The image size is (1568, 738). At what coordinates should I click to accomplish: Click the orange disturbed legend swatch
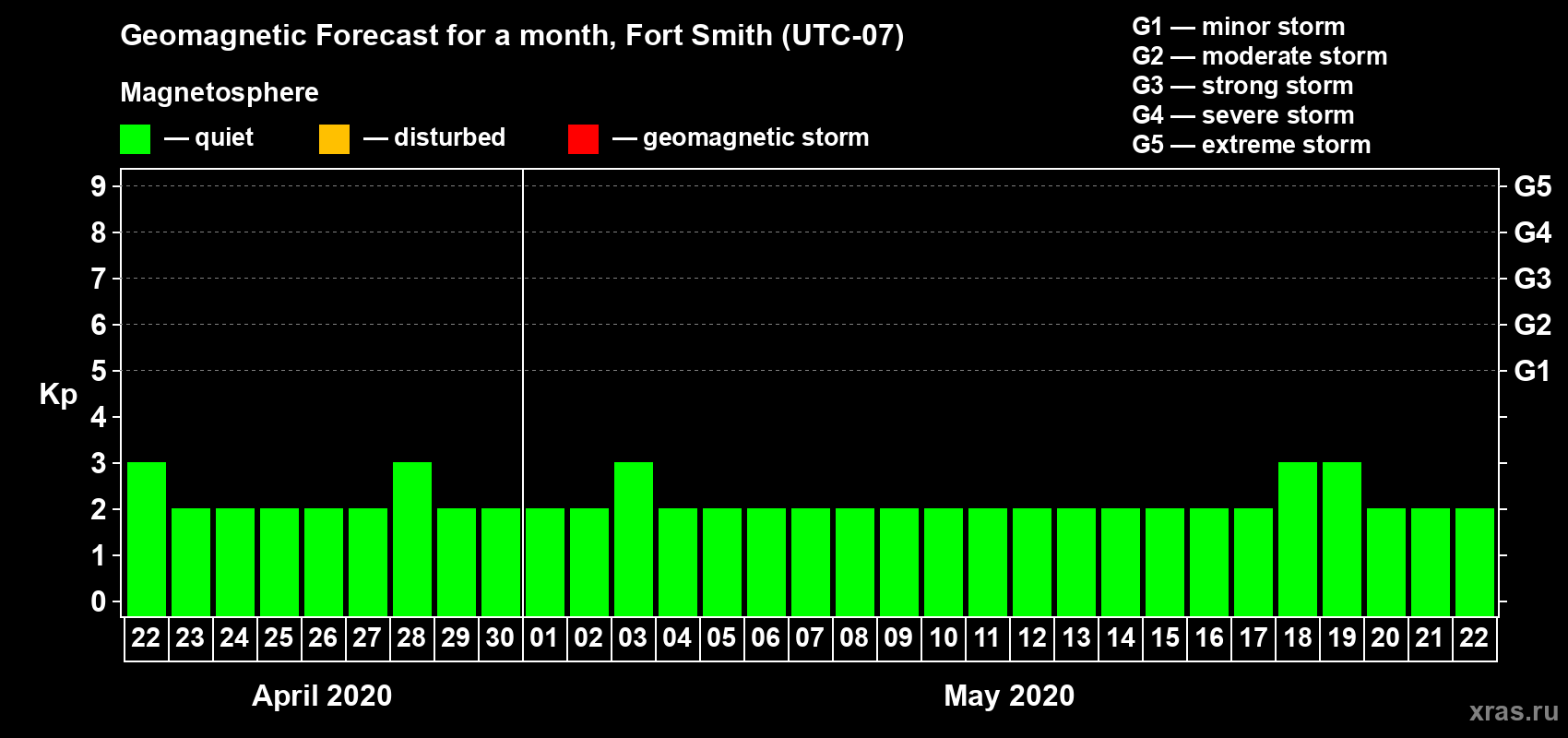click(x=334, y=139)
